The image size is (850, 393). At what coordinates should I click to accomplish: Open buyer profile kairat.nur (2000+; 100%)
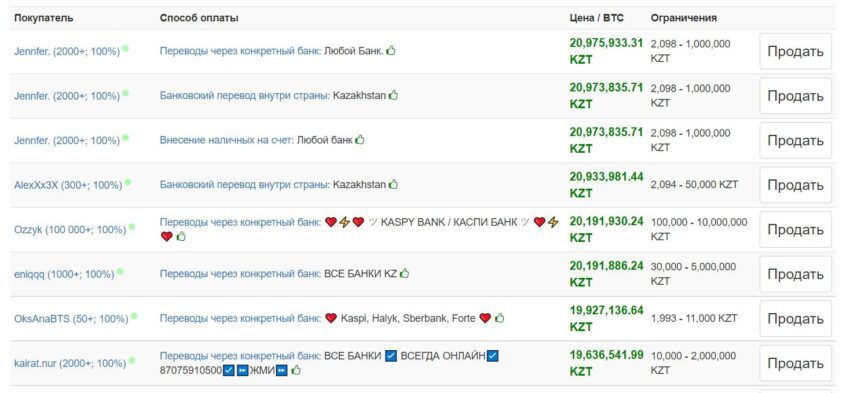70,363
